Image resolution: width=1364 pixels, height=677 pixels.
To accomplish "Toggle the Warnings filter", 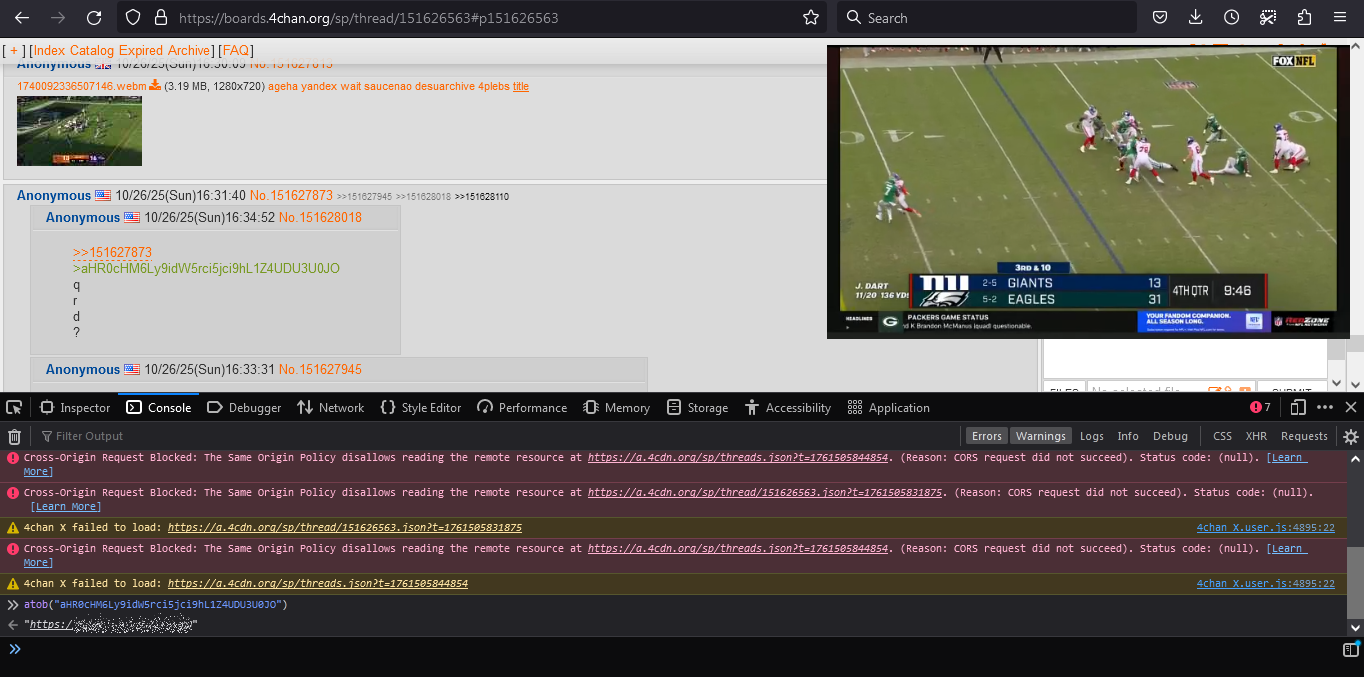I will pos(1041,436).
